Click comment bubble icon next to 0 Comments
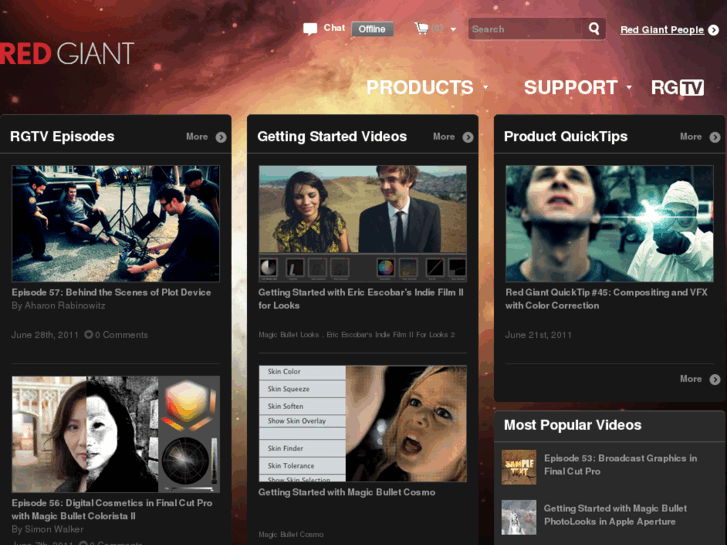Screen dimensions: 727x545 point(89,334)
